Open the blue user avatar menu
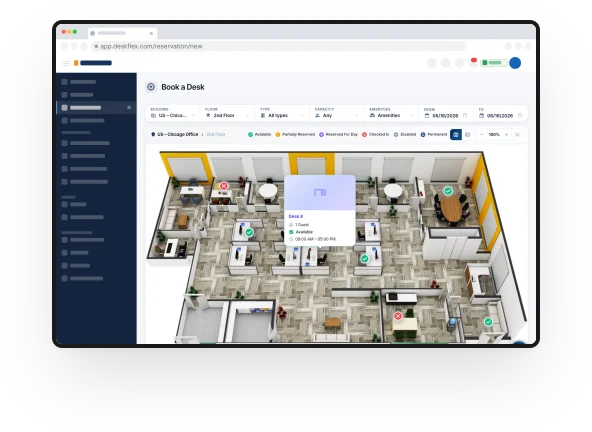592x432 pixels. [x=515, y=63]
